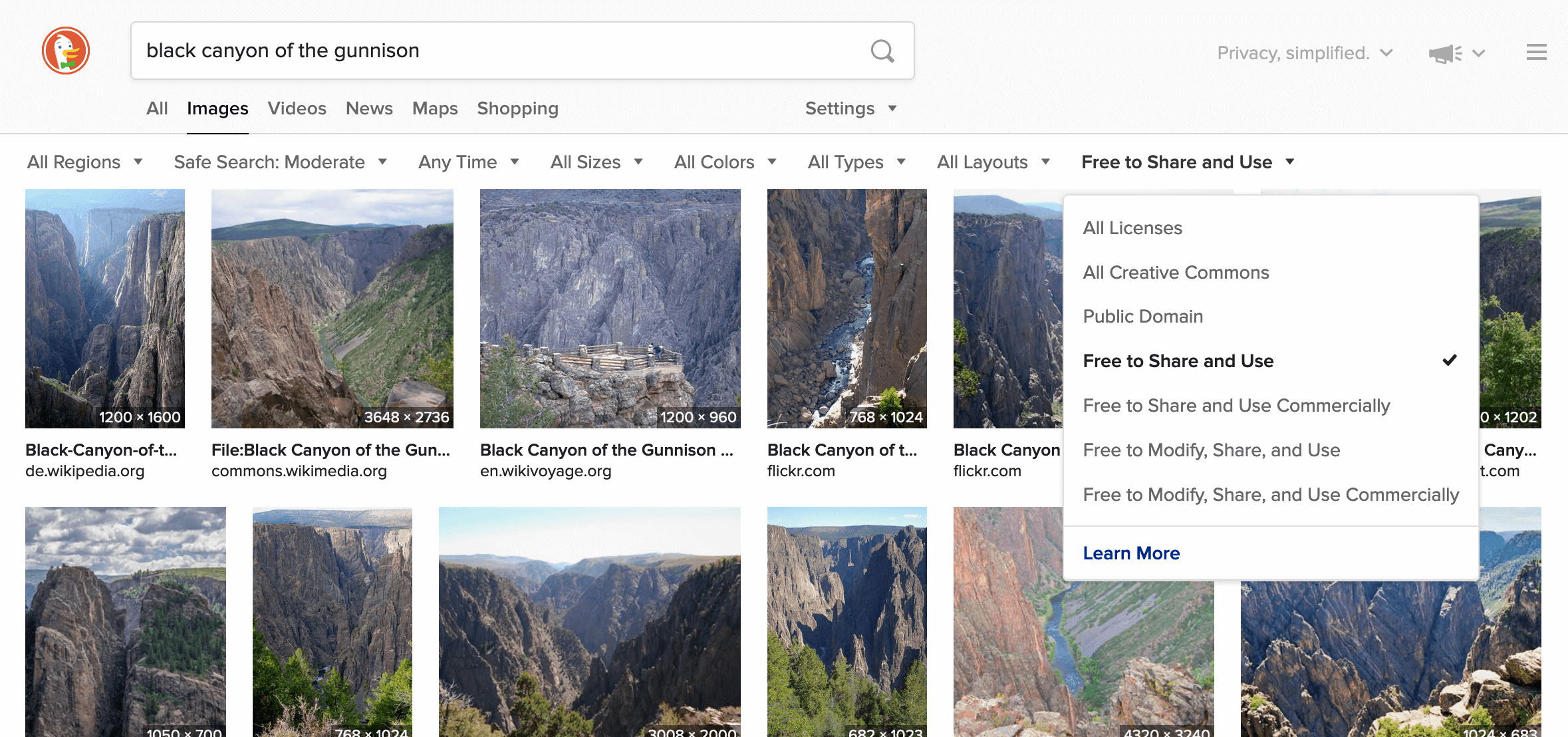Click the checkmark next to Free to Share

tap(1450, 361)
